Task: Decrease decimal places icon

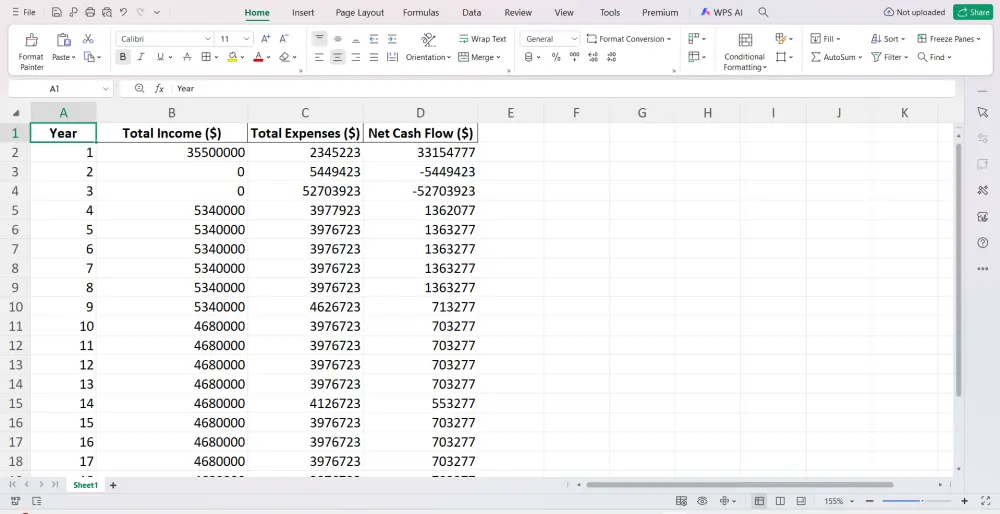Action: (612, 57)
